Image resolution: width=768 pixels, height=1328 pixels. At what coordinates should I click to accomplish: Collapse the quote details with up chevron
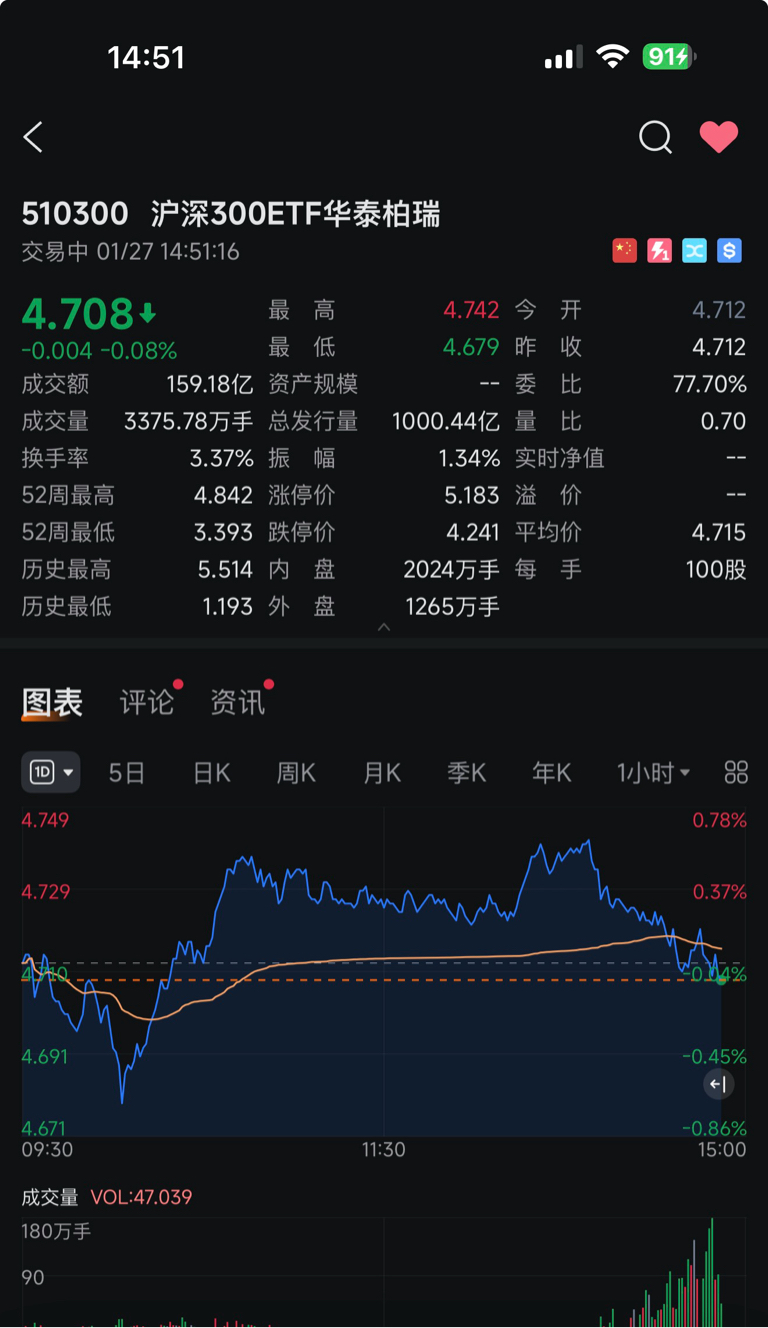[384, 627]
